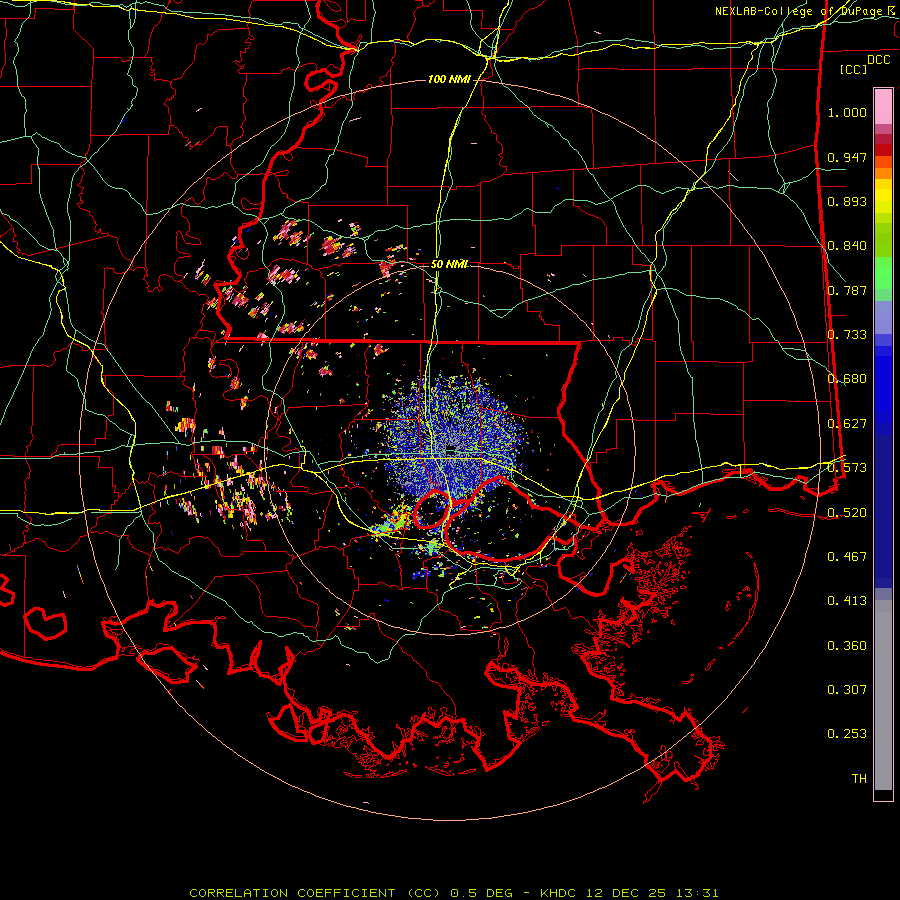
Task: Select the 0.360 legend value
Action: (847, 646)
